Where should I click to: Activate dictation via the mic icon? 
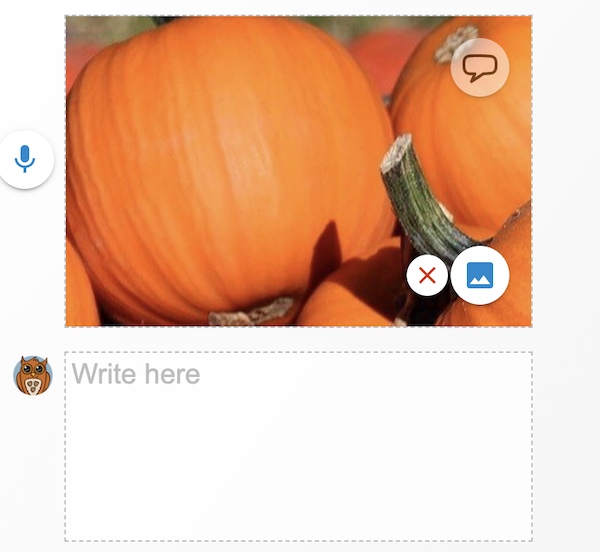(25, 159)
